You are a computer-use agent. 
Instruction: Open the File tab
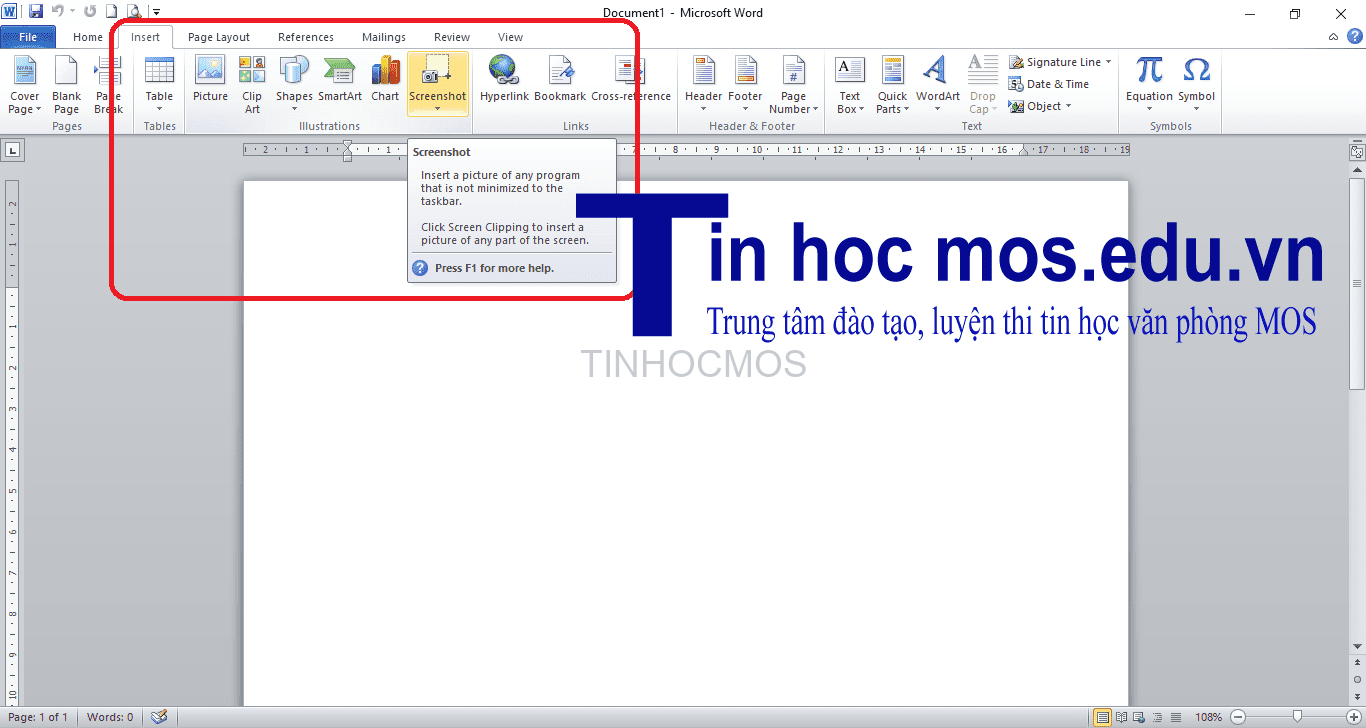pyautogui.click(x=28, y=37)
